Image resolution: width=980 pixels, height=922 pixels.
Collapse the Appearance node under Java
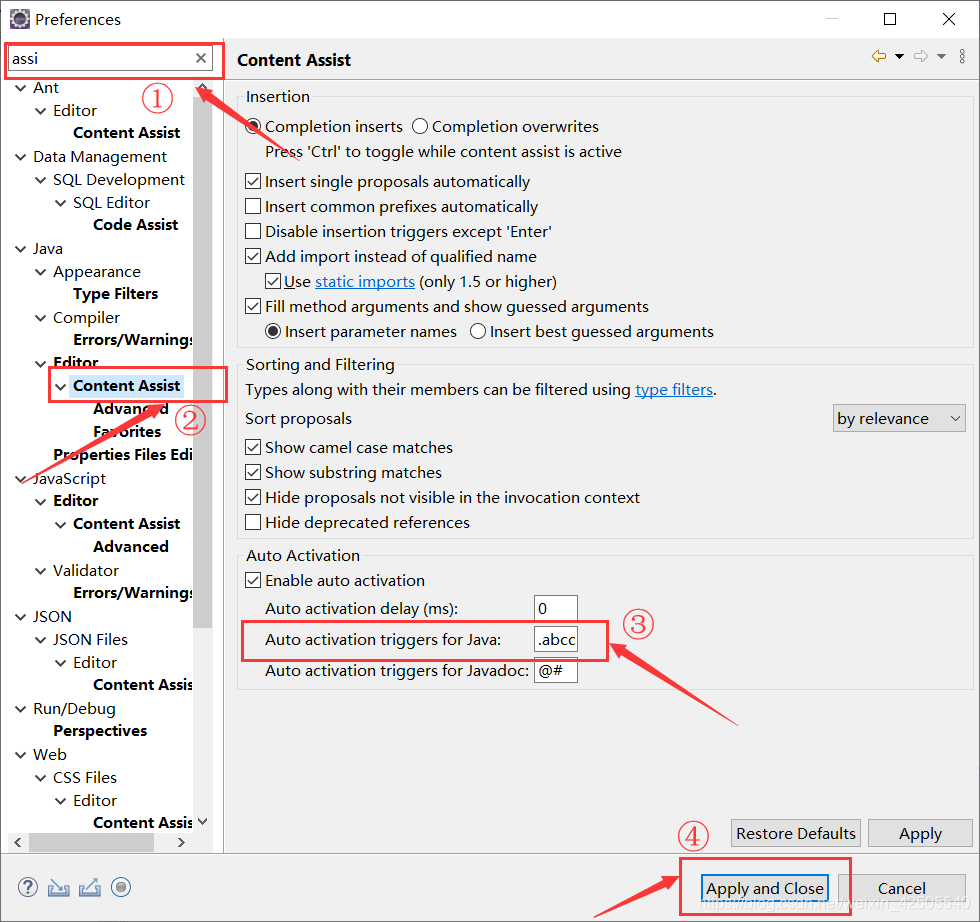click(41, 272)
